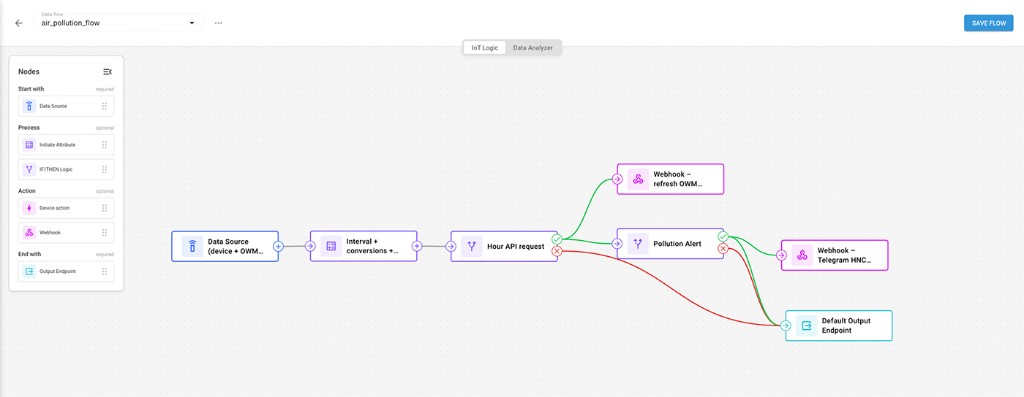Select the Output Endpoint icon in Nodes panel
This screenshot has width=1024, height=397.
29,271
